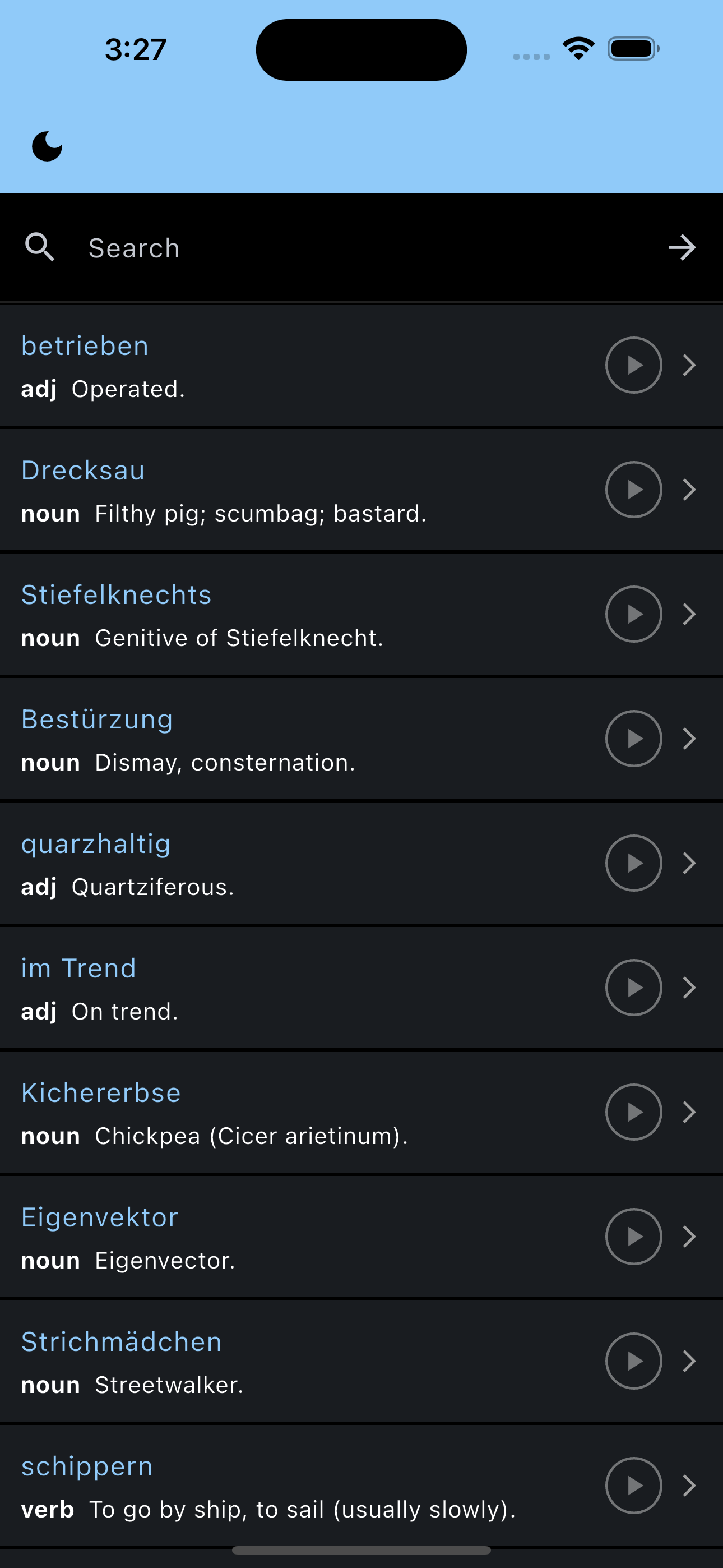Image resolution: width=723 pixels, height=1568 pixels.
Task: Toggle dark mode with the moon icon
Action: (47, 146)
